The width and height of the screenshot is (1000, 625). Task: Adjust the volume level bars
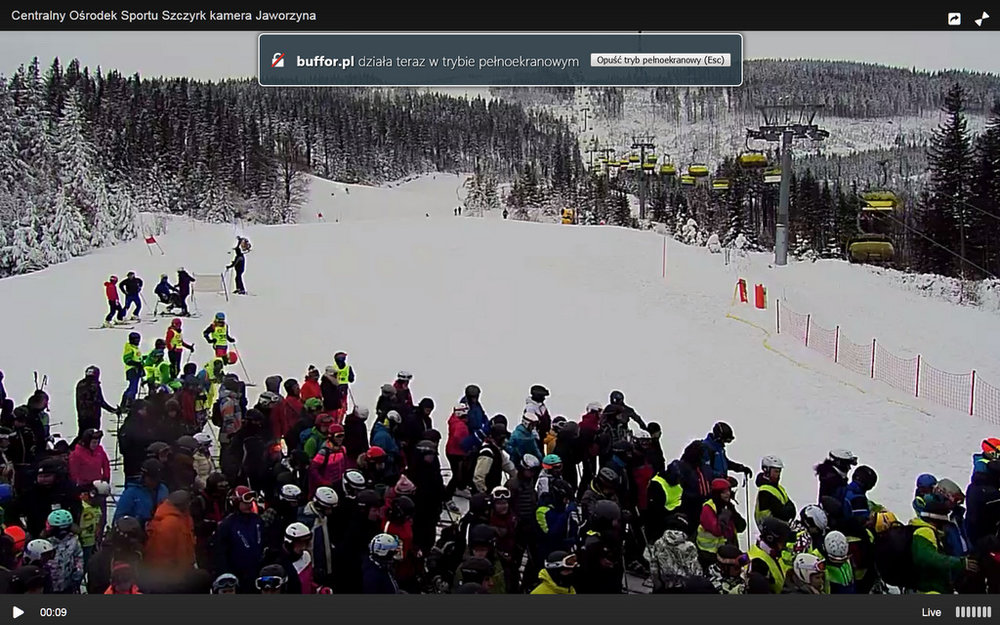[973, 612]
